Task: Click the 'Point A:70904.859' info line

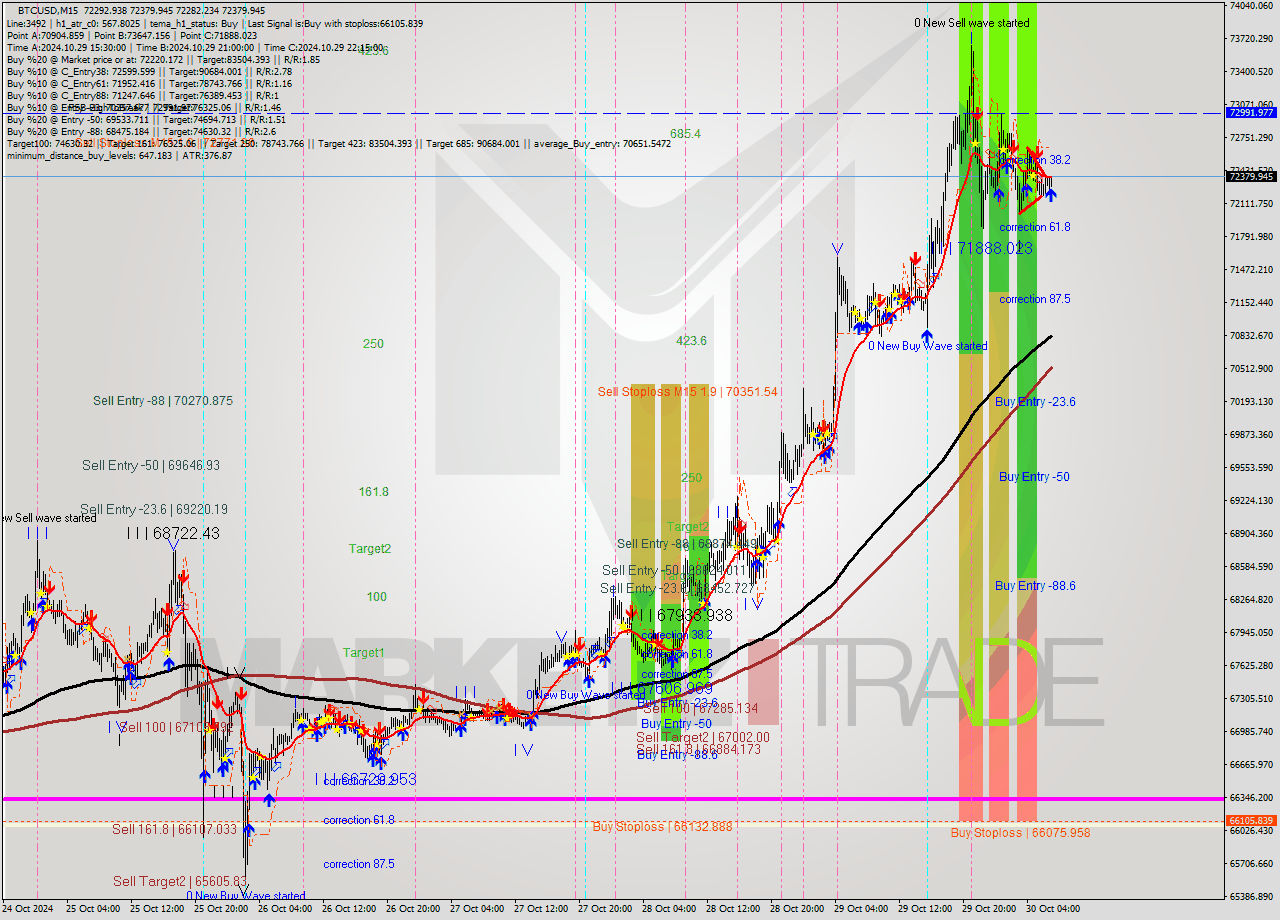Action: point(132,35)
